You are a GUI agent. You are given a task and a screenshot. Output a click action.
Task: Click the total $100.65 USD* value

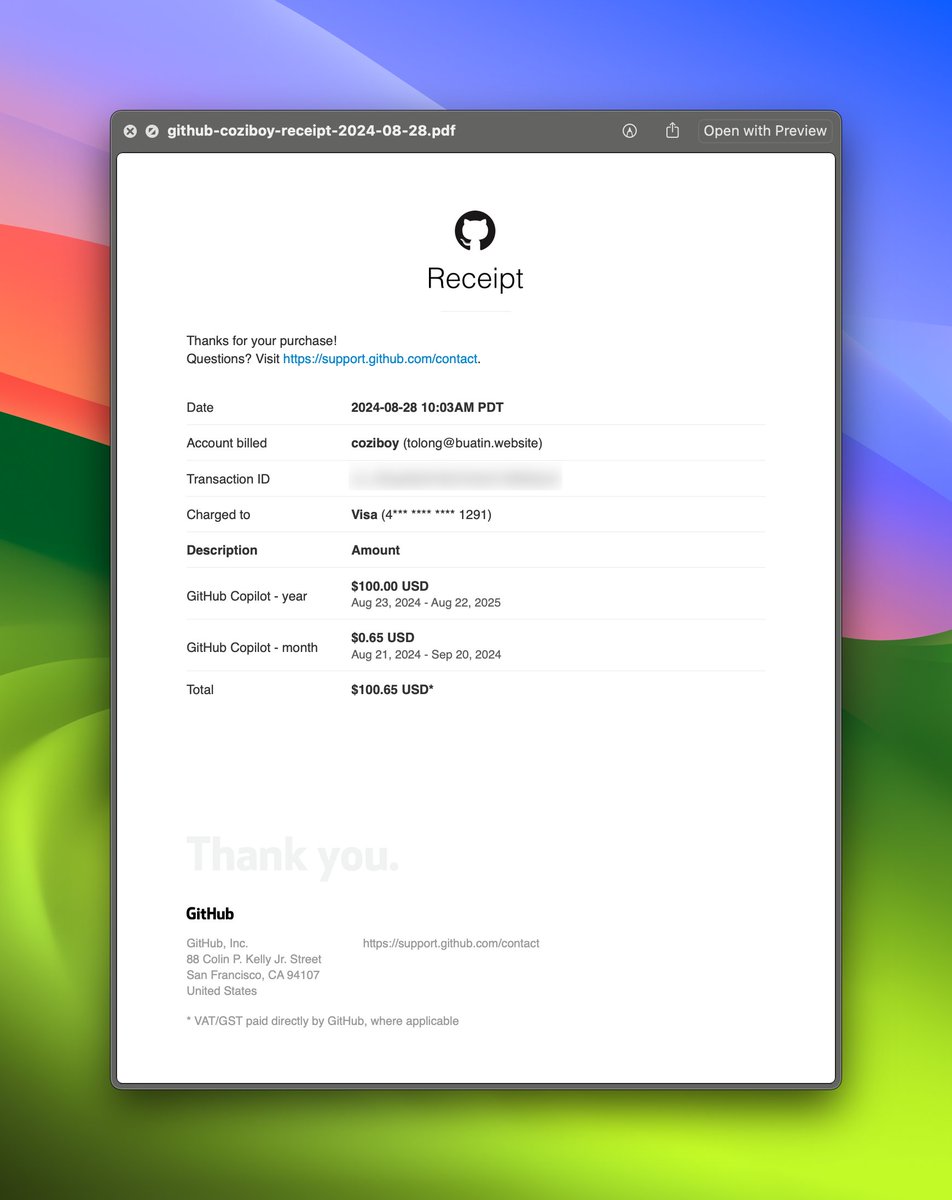[392, 690]
